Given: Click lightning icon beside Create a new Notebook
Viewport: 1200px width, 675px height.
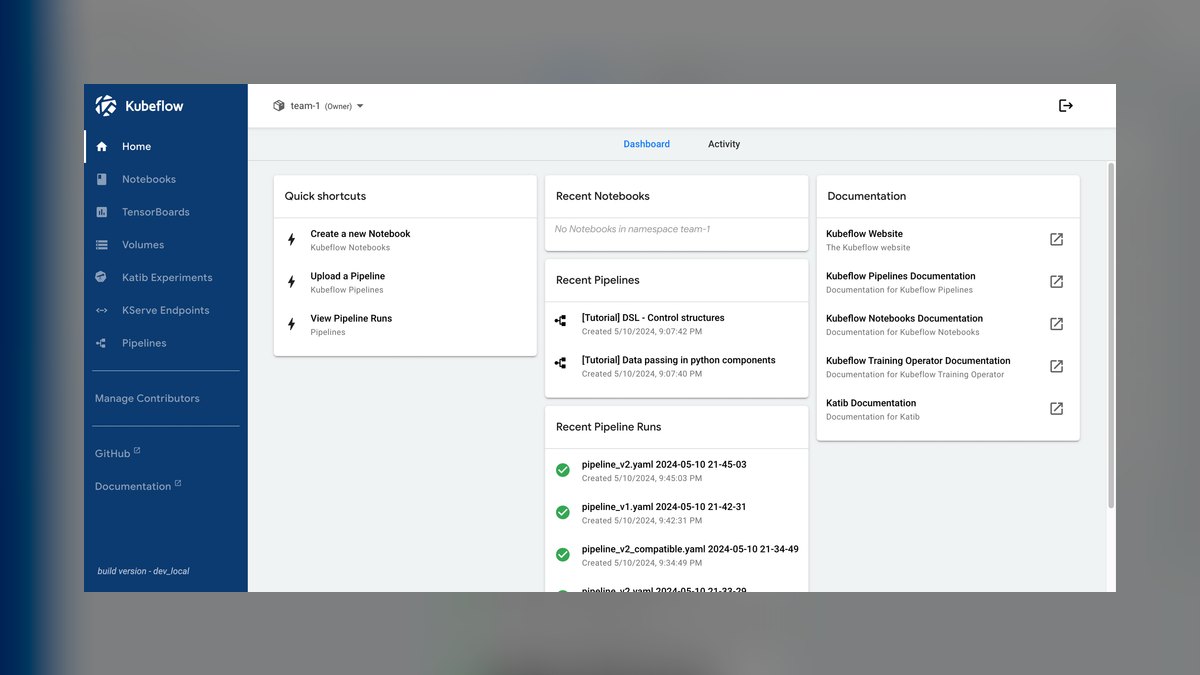Looking at the screenshot, I should 292,240.
